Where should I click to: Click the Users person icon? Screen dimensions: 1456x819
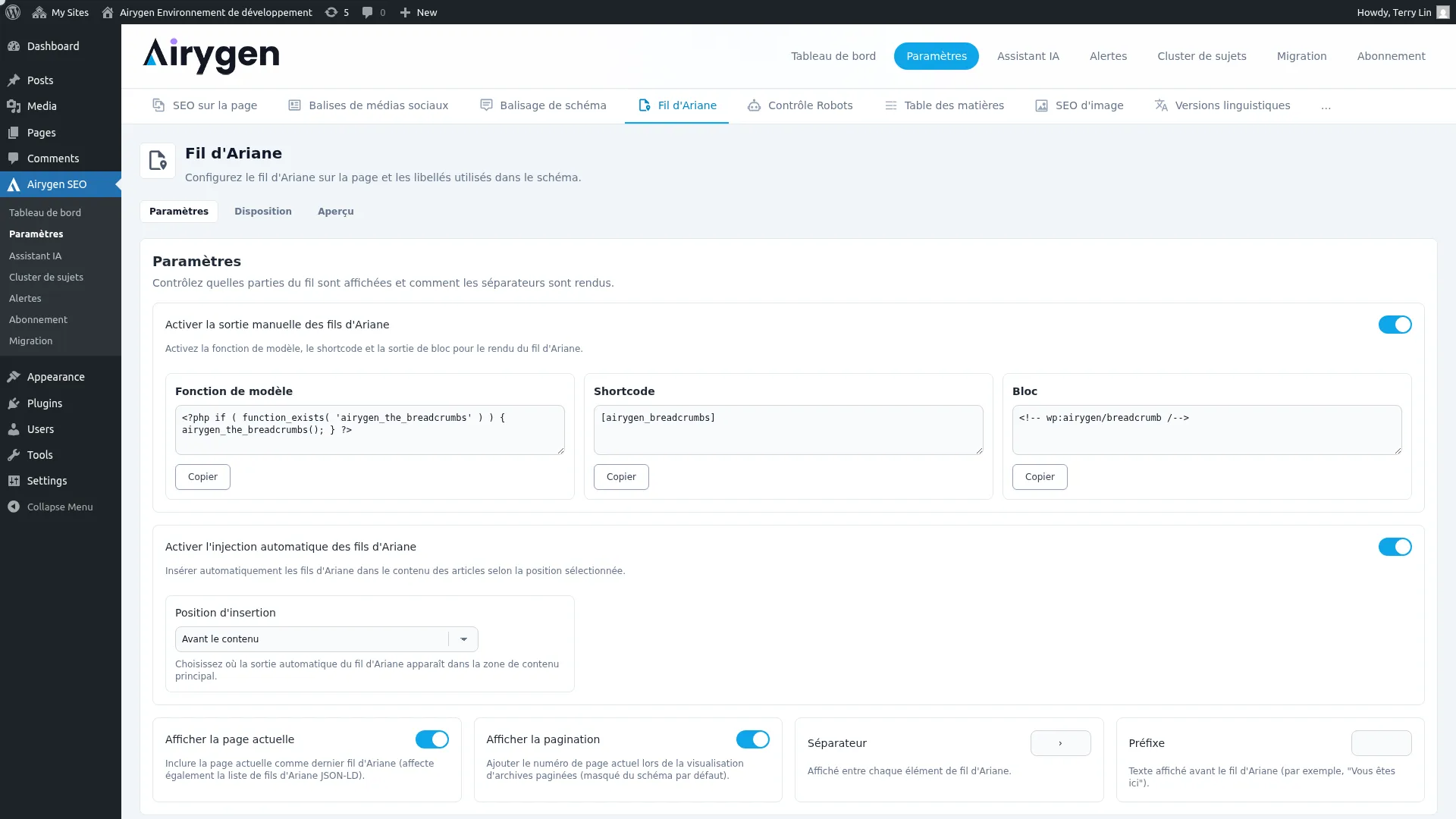pyautogui.click(x=14, y=429)
